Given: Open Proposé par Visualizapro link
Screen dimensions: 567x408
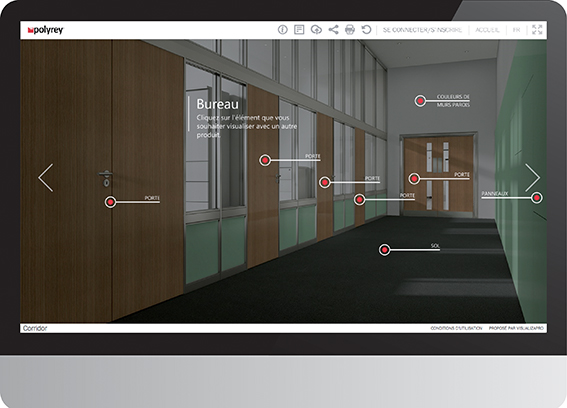Looking at the screenshot, I should point(516,328).
